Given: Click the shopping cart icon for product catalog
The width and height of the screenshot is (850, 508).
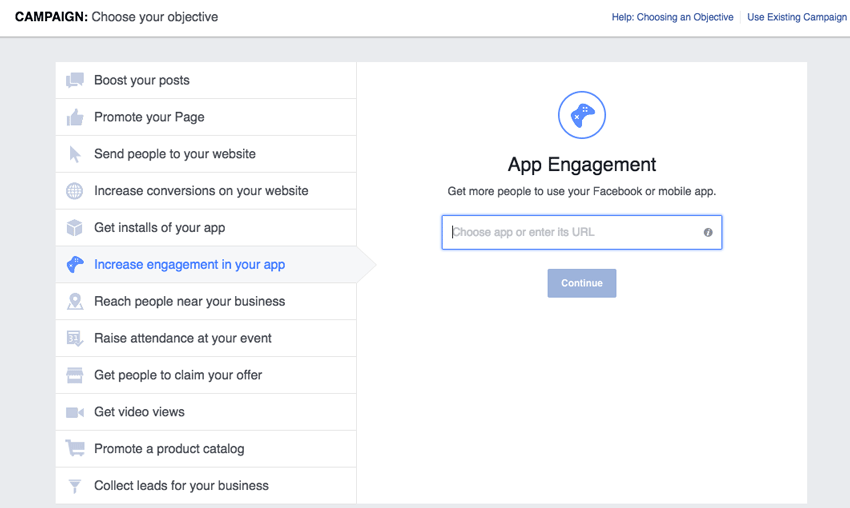Looking at the screenshot, I should tap(75, 448).
